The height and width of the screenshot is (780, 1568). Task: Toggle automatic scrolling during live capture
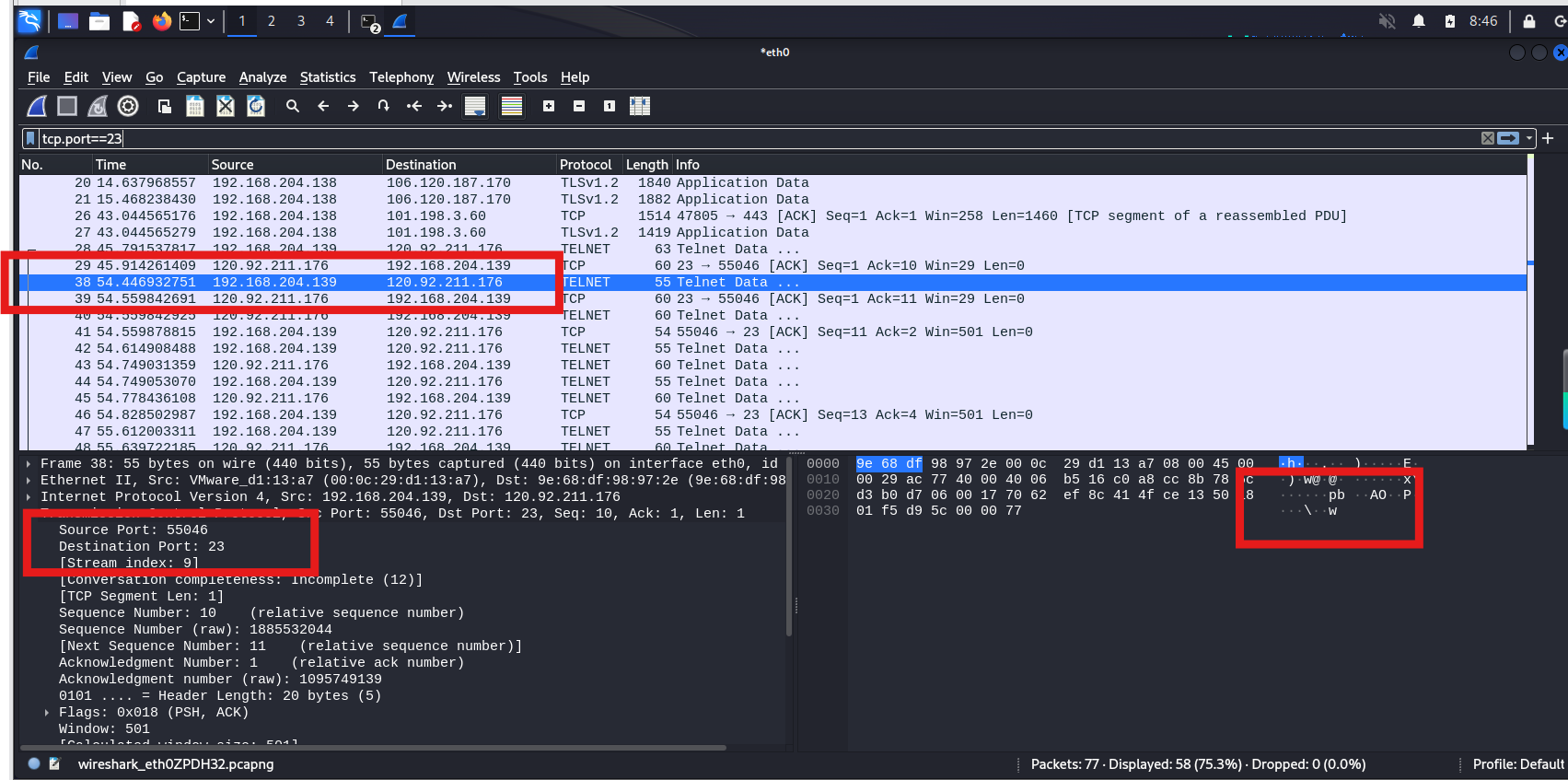click(x=475, y=106)
